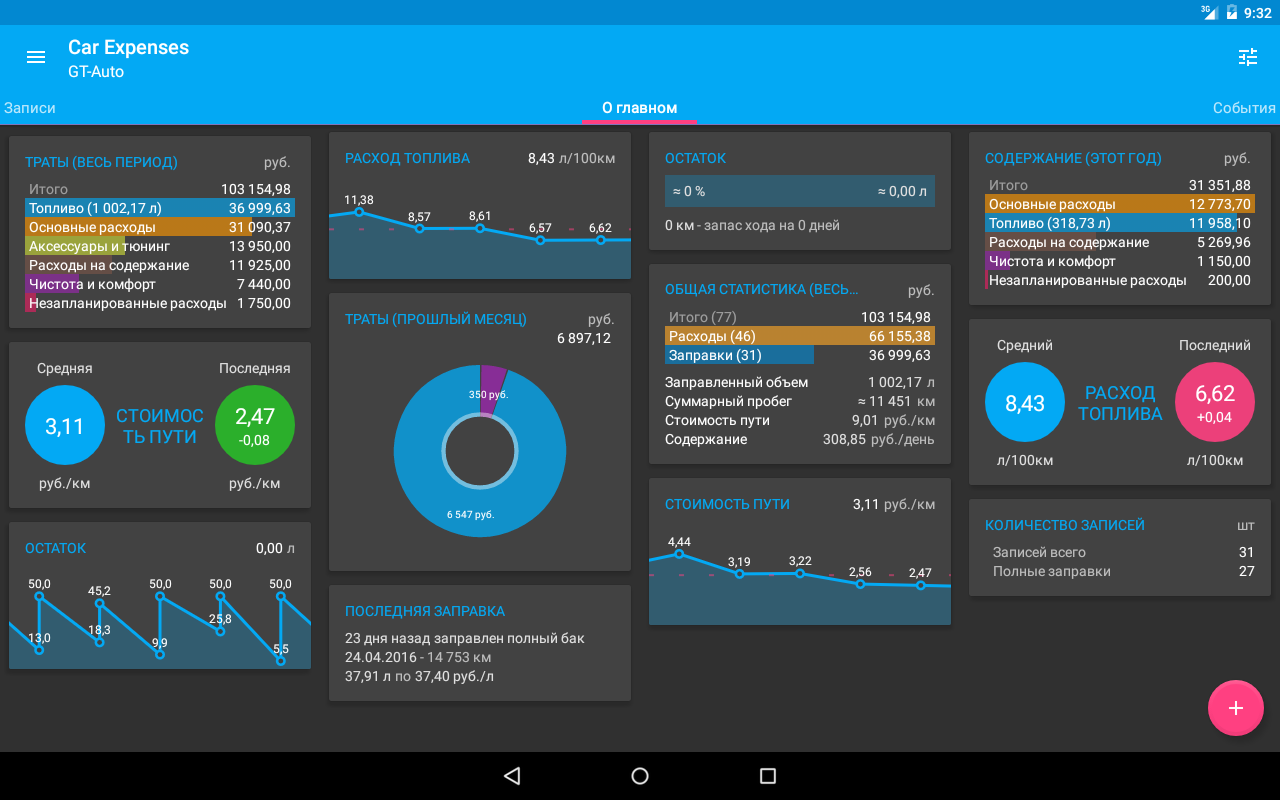Select the Заправки (31) statistics row

800,355
